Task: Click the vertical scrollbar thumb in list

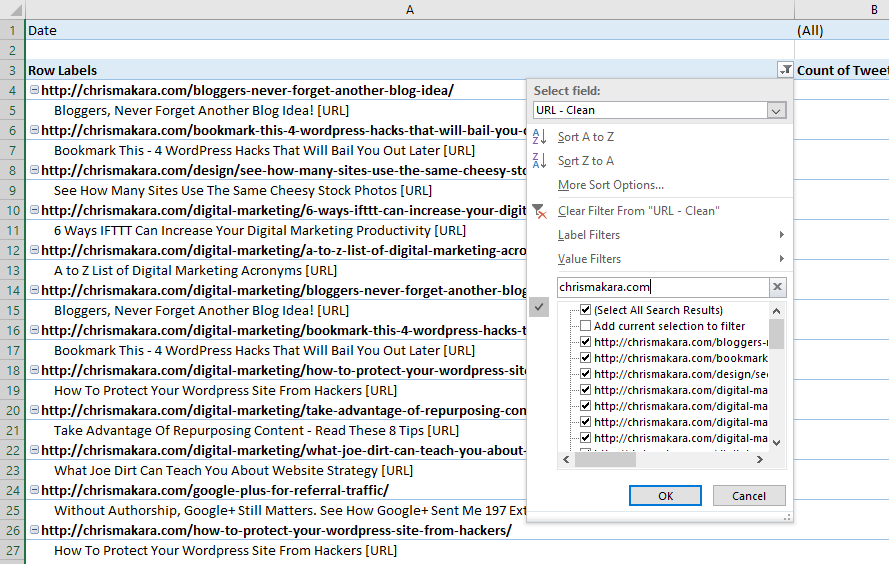Action: (777, 334)
